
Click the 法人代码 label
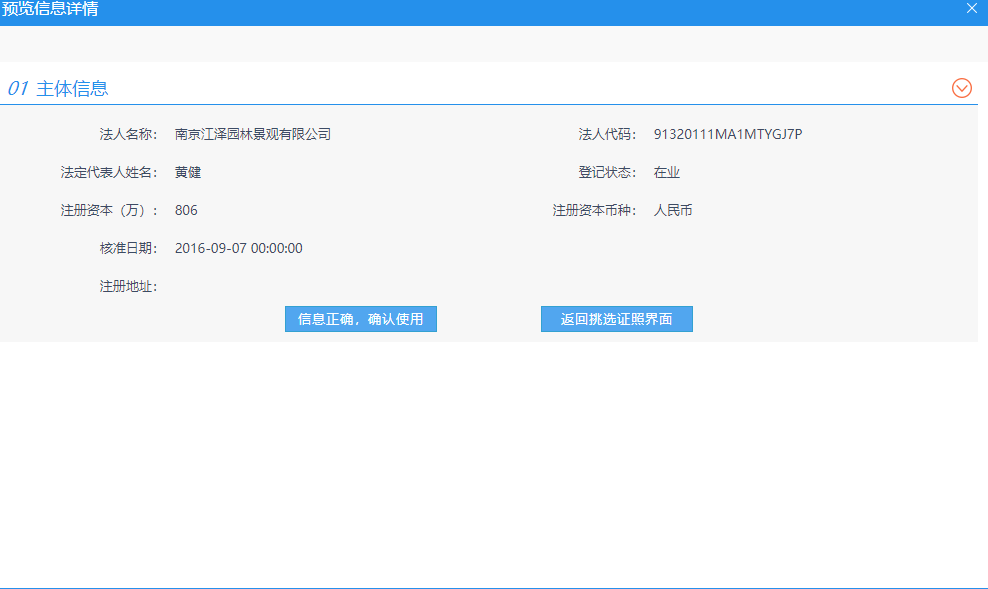point(607,134)
